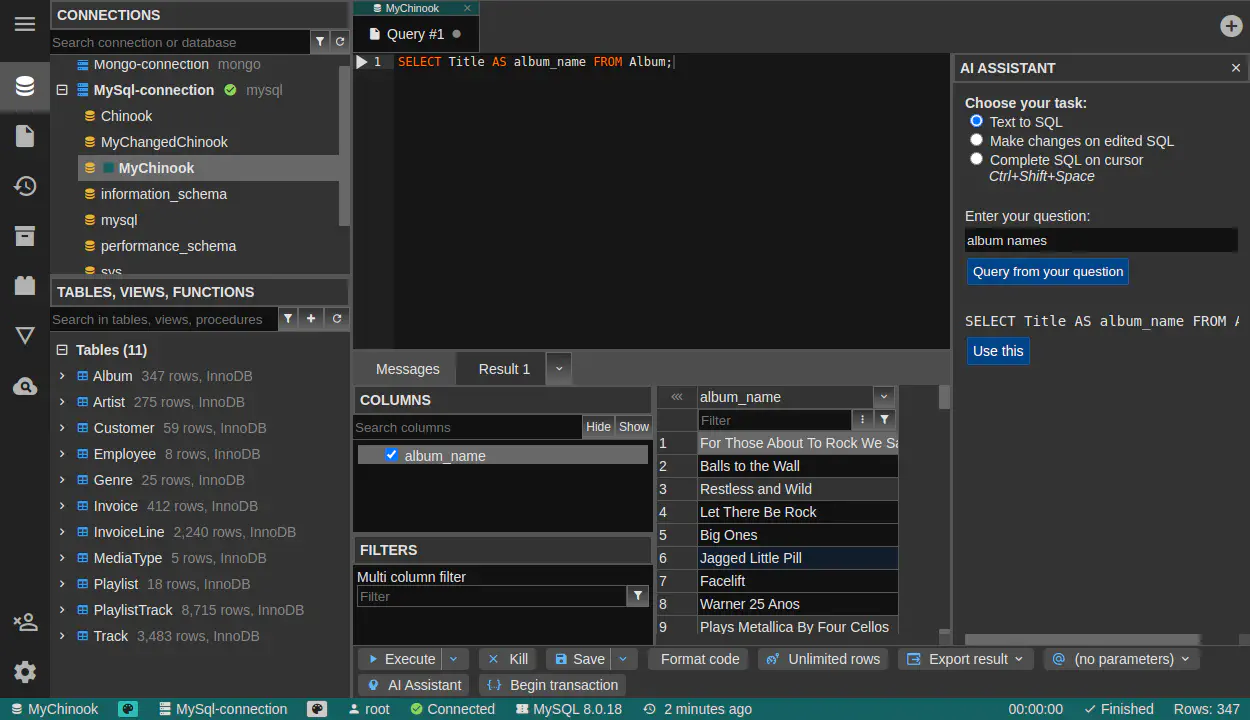
Task: Select the Query #1 tab
Action: [x=416, y=34]
